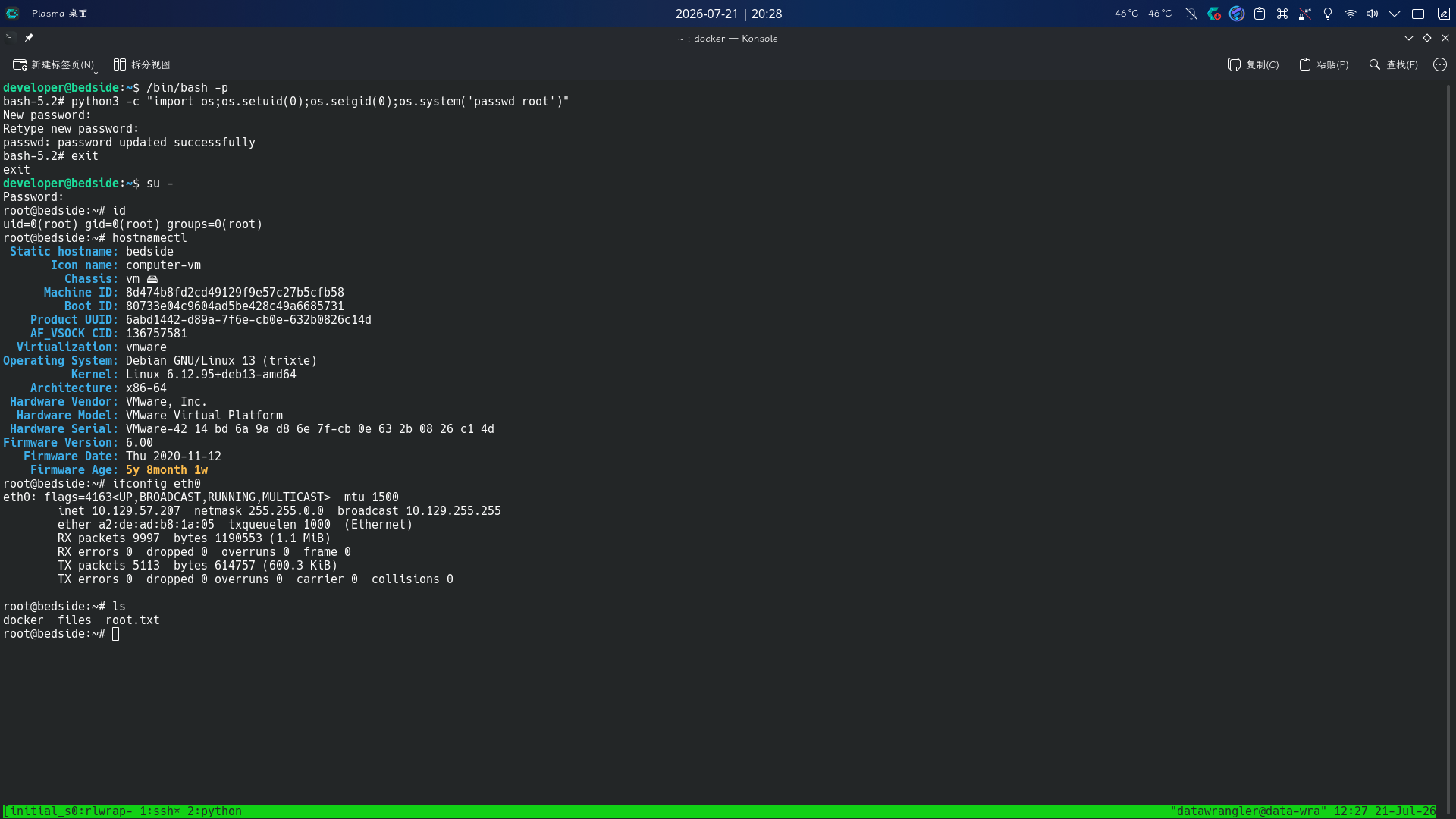Click the 拆分视图 split view button
The image size is (1456, 819).
[142, 64]
